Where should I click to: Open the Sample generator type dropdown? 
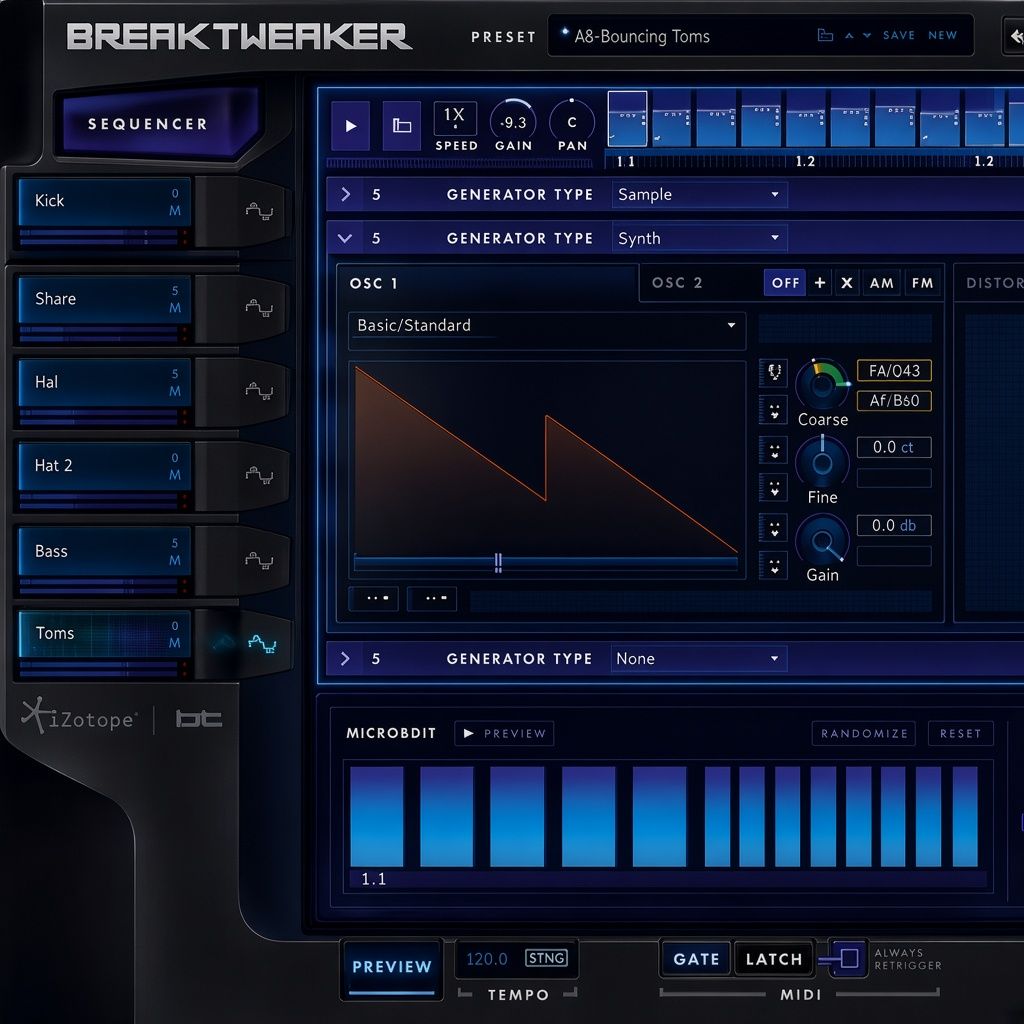(x=699, y=195)
